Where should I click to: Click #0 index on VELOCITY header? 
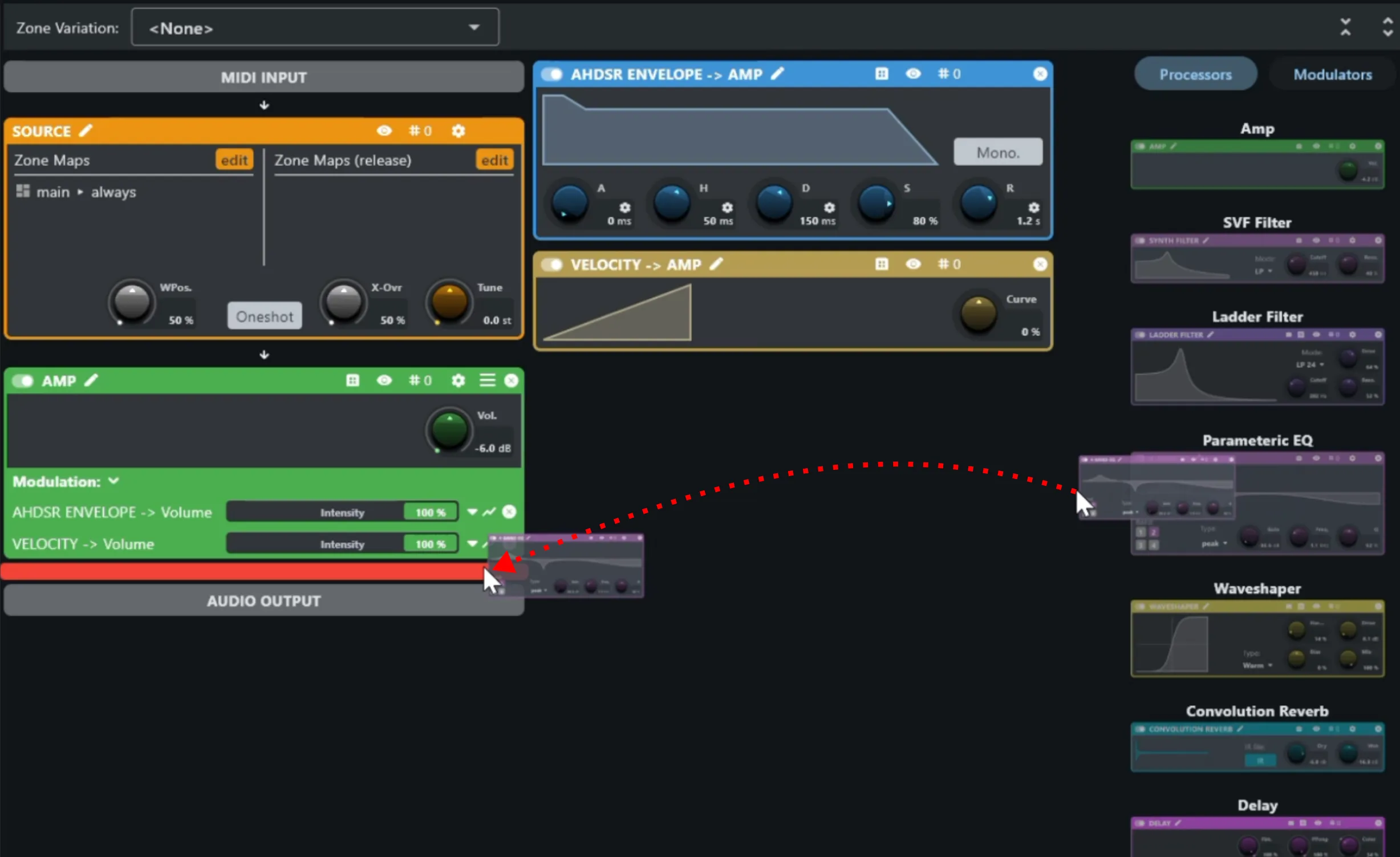pyautogui.click(x=949, y=264)
